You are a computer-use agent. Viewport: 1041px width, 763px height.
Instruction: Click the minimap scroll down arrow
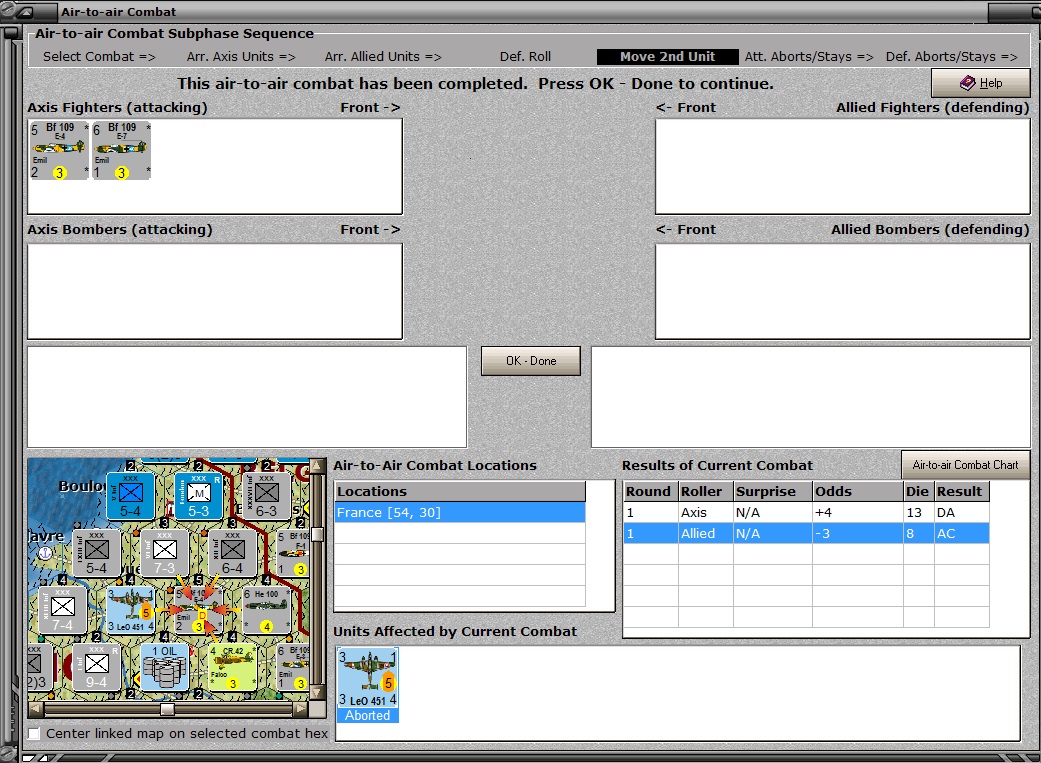click(x=317, y=693)
